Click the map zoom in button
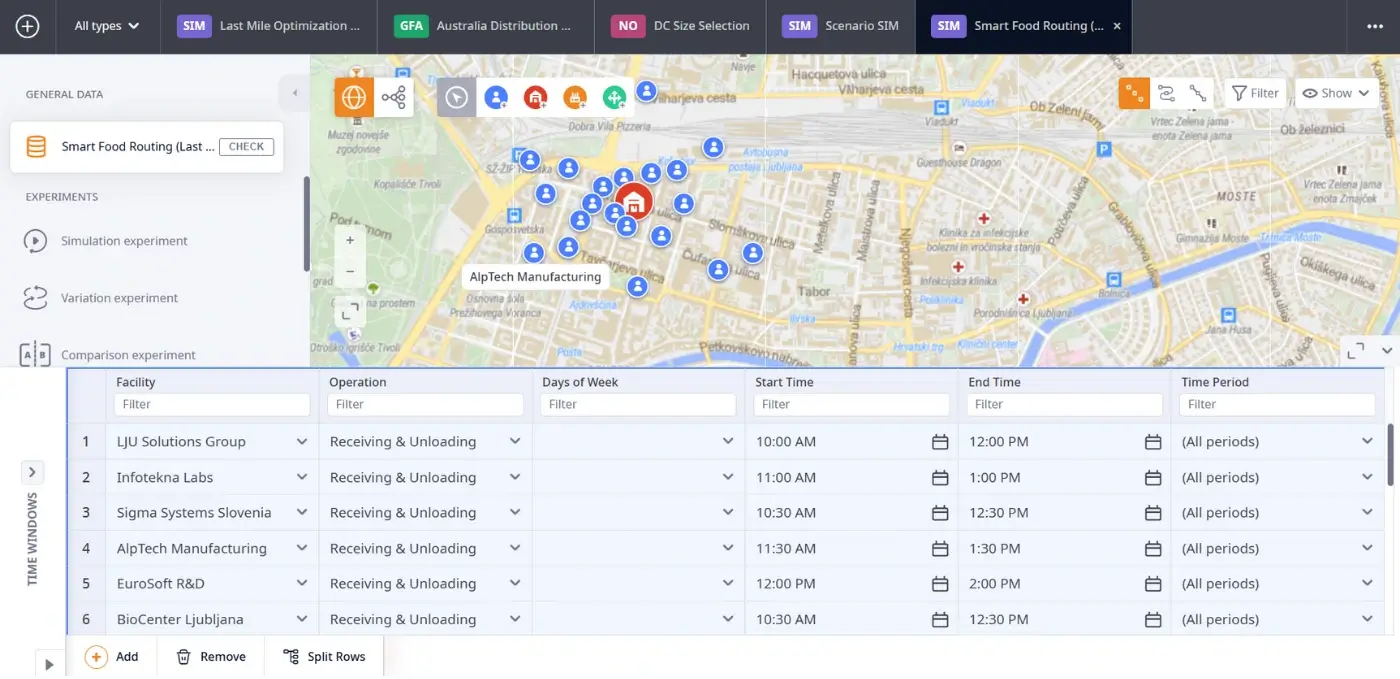1400x679 pixels. [350, 240]
